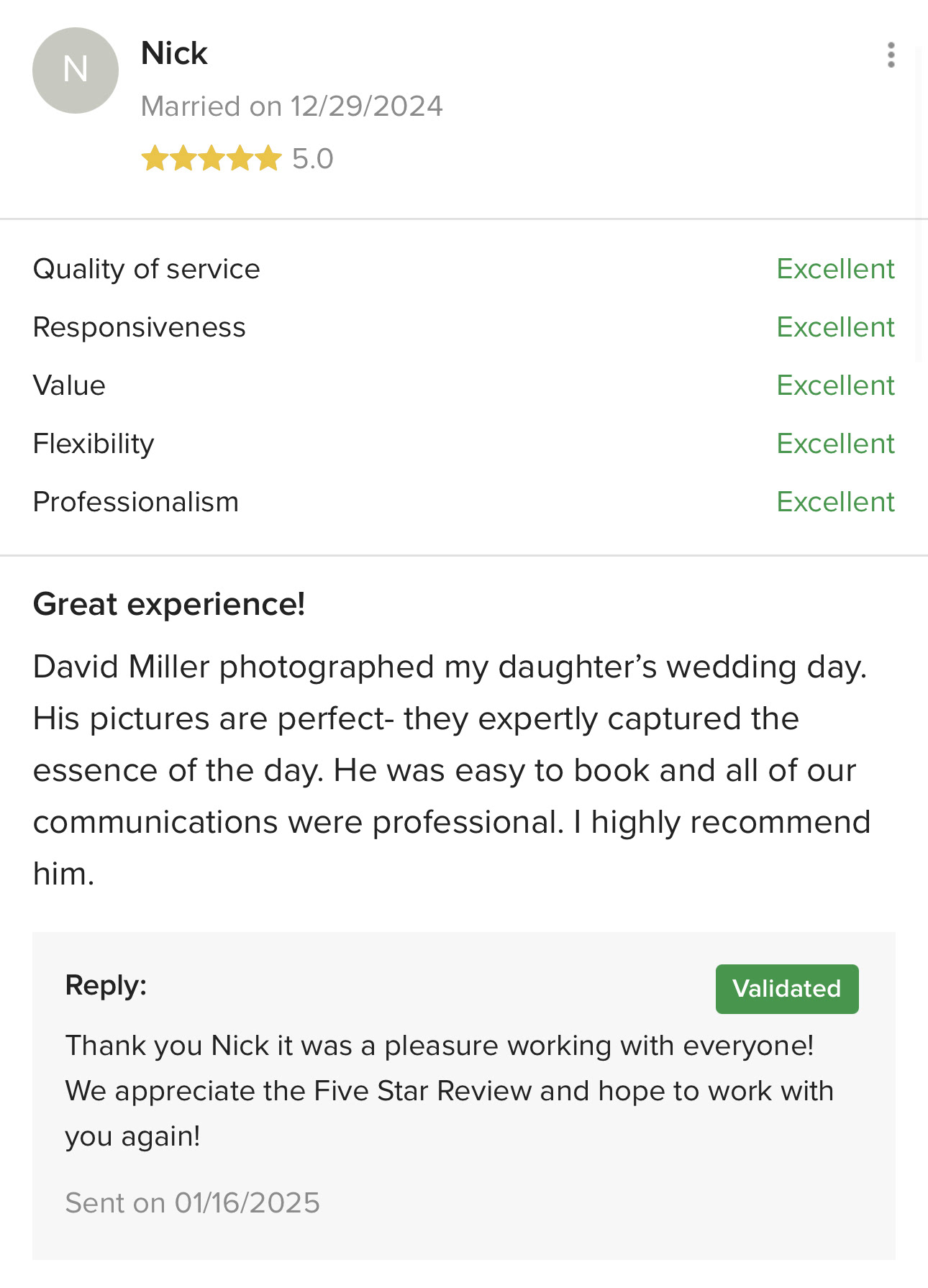This screenshot has width=928, height=1288.
Task: Click Excellent next to Quality of service
Action: coord(835,269)
